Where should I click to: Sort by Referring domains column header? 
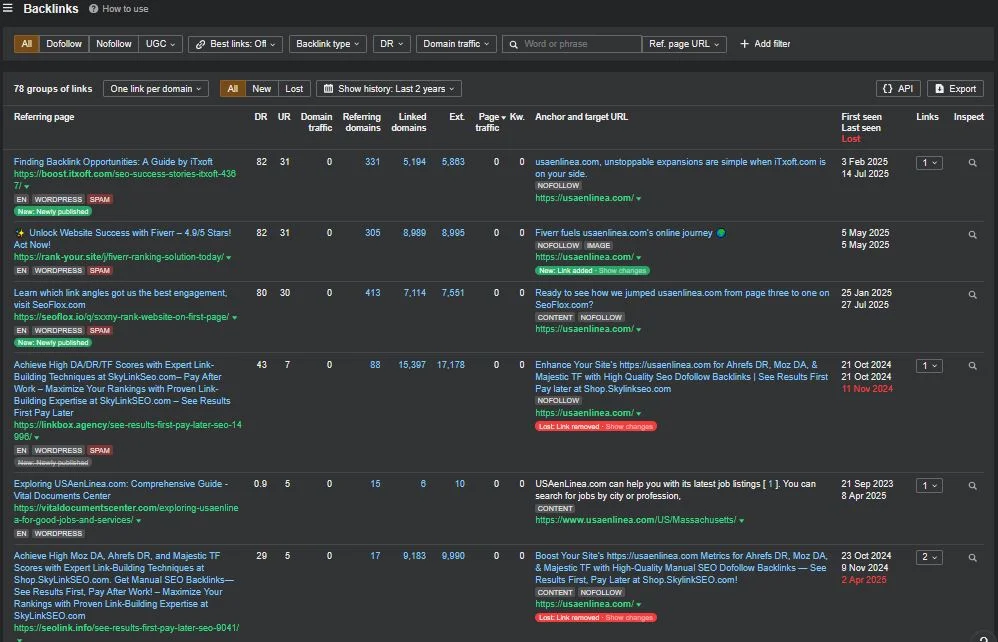pyautogui.click(x=362, y=122)
